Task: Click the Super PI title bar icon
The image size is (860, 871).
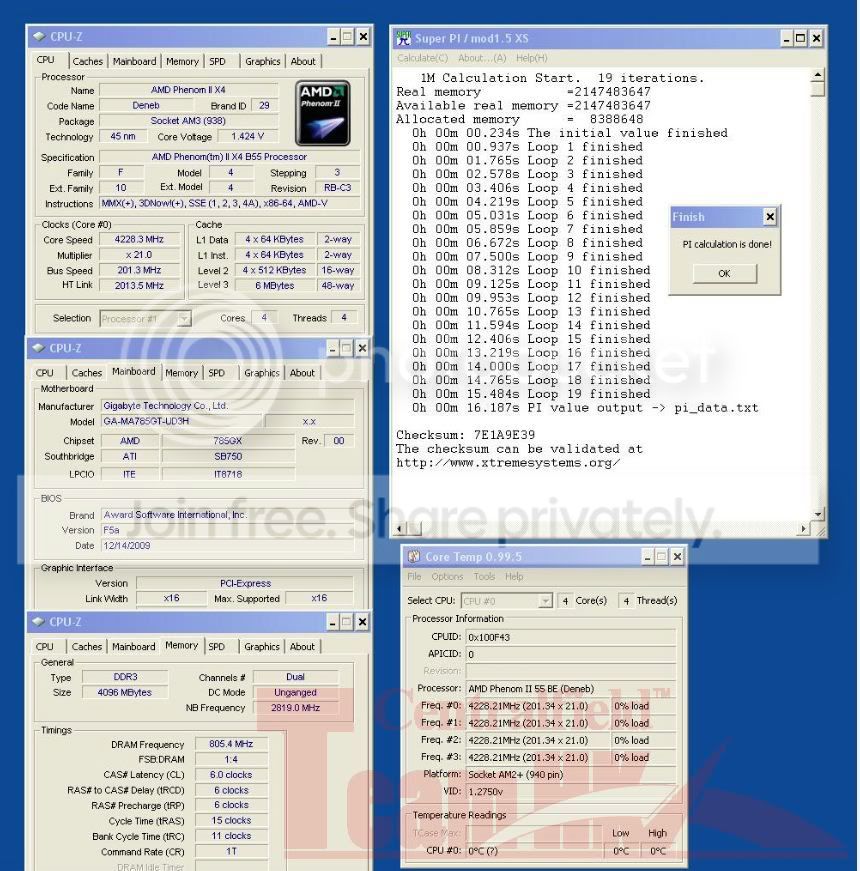Action: pos(404,38)
